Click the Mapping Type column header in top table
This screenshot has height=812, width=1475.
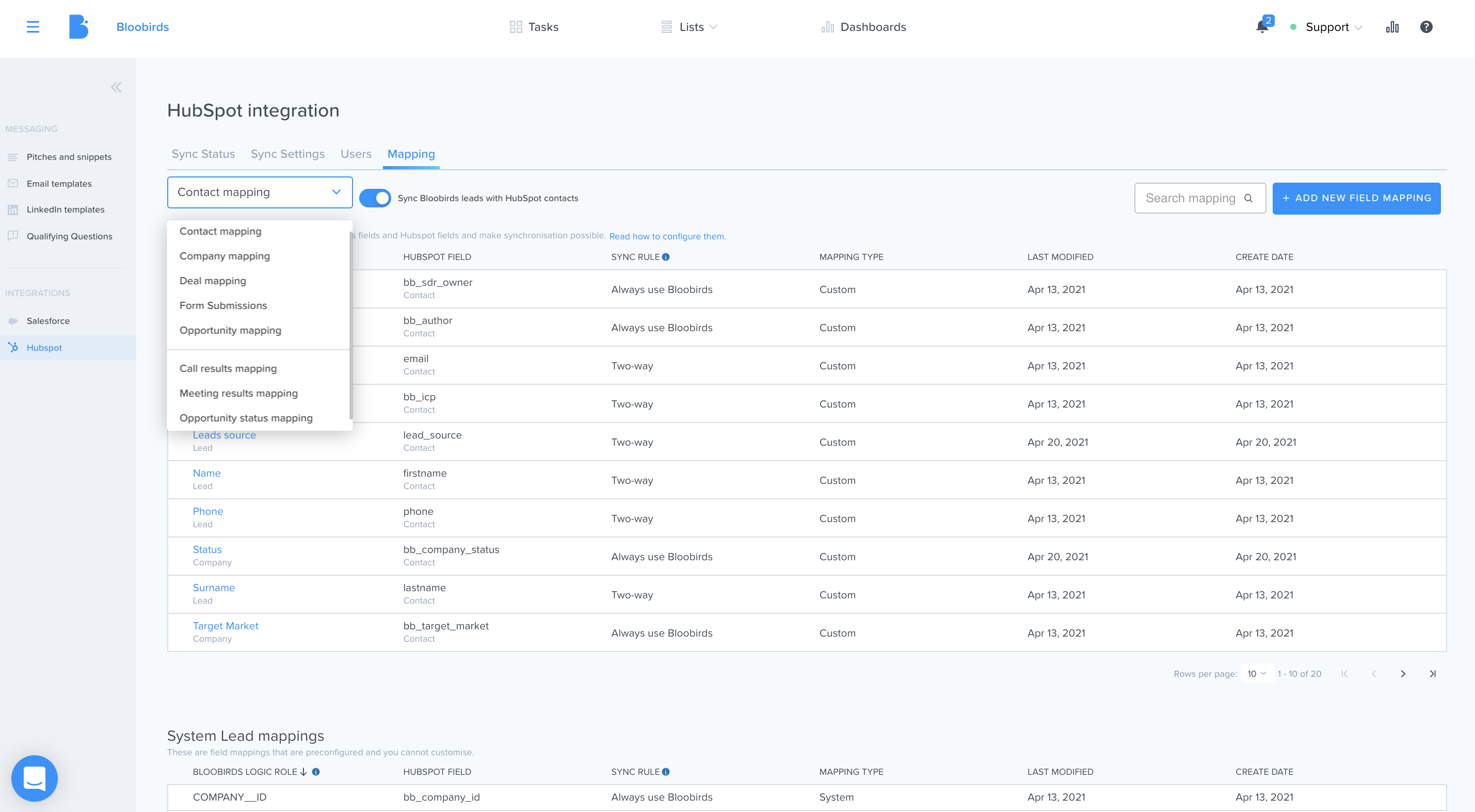click(x=851, y=257)
